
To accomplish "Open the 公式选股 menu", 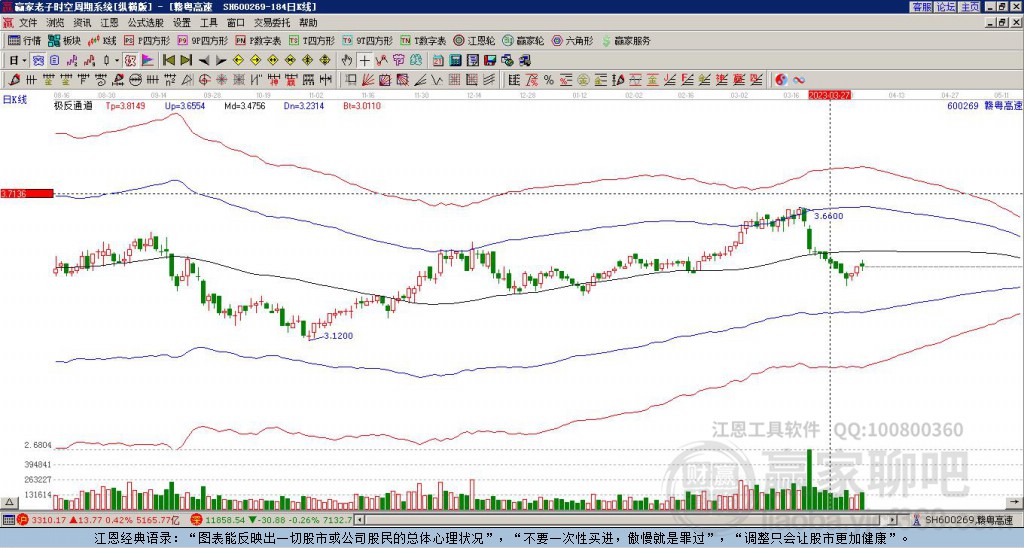I will [145, 22].
